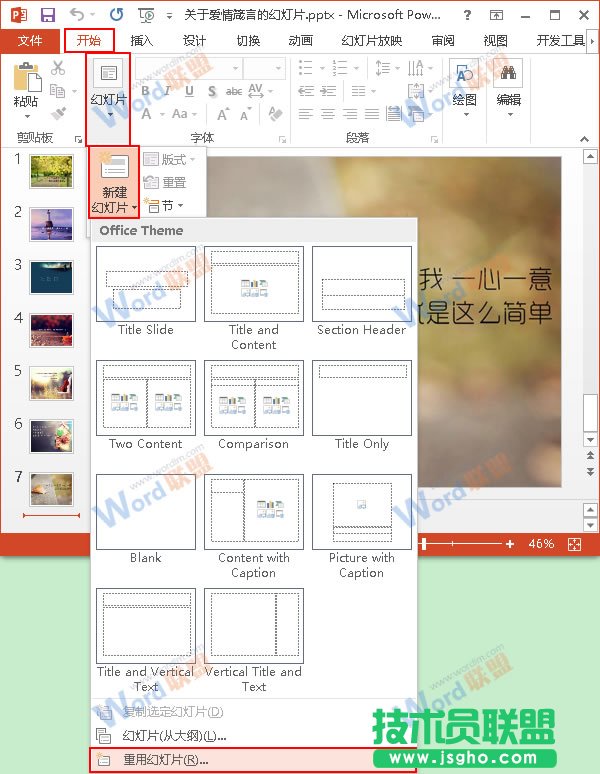The width and height of the screenshot is (600, 774).
Task: Choose the Blank layout
Action: 146,519
